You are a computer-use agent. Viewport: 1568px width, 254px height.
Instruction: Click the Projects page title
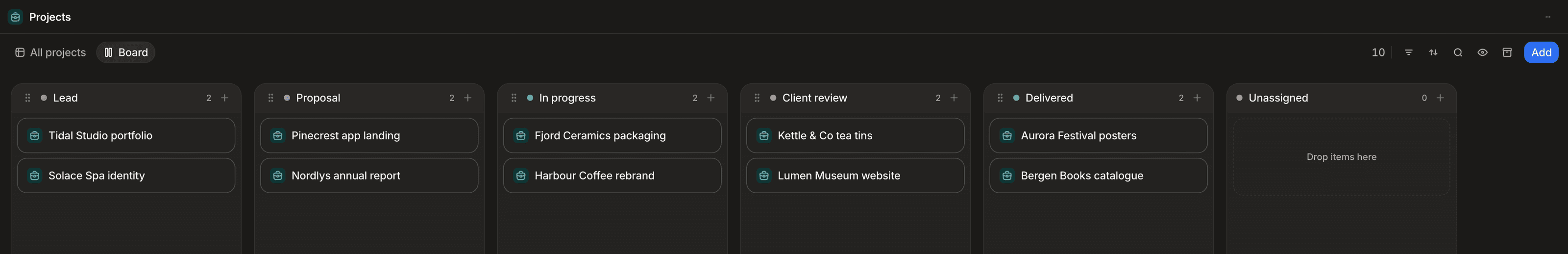coord(50,17)
